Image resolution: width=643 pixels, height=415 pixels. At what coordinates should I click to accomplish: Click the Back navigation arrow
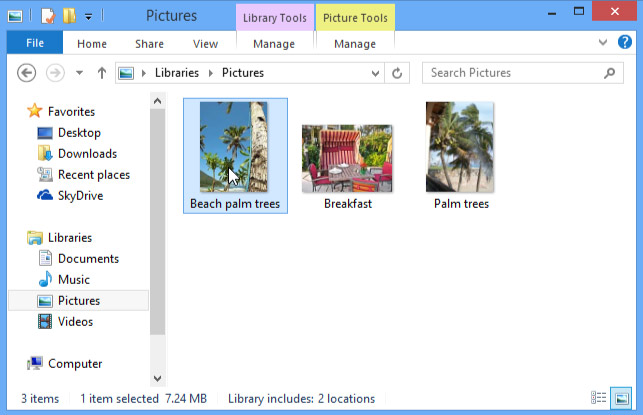pos(27,73)
